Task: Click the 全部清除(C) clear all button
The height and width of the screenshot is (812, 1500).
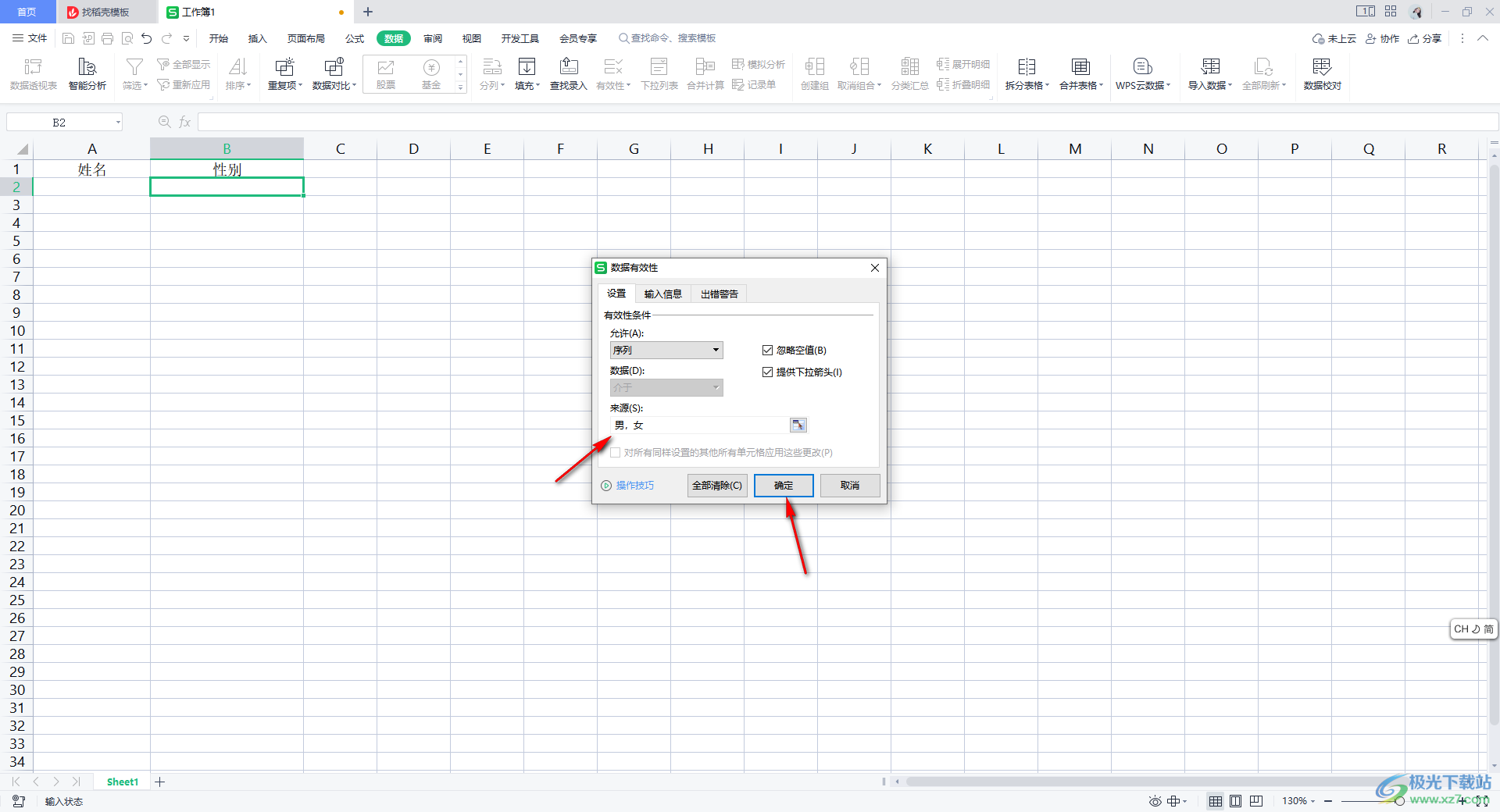Action: pyautogui.click(x=717, y=486)
